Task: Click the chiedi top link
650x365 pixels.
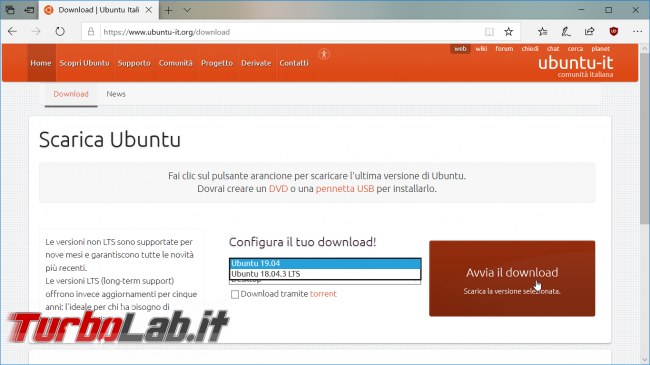Action: pyautogui.click(x=530, y=49)
